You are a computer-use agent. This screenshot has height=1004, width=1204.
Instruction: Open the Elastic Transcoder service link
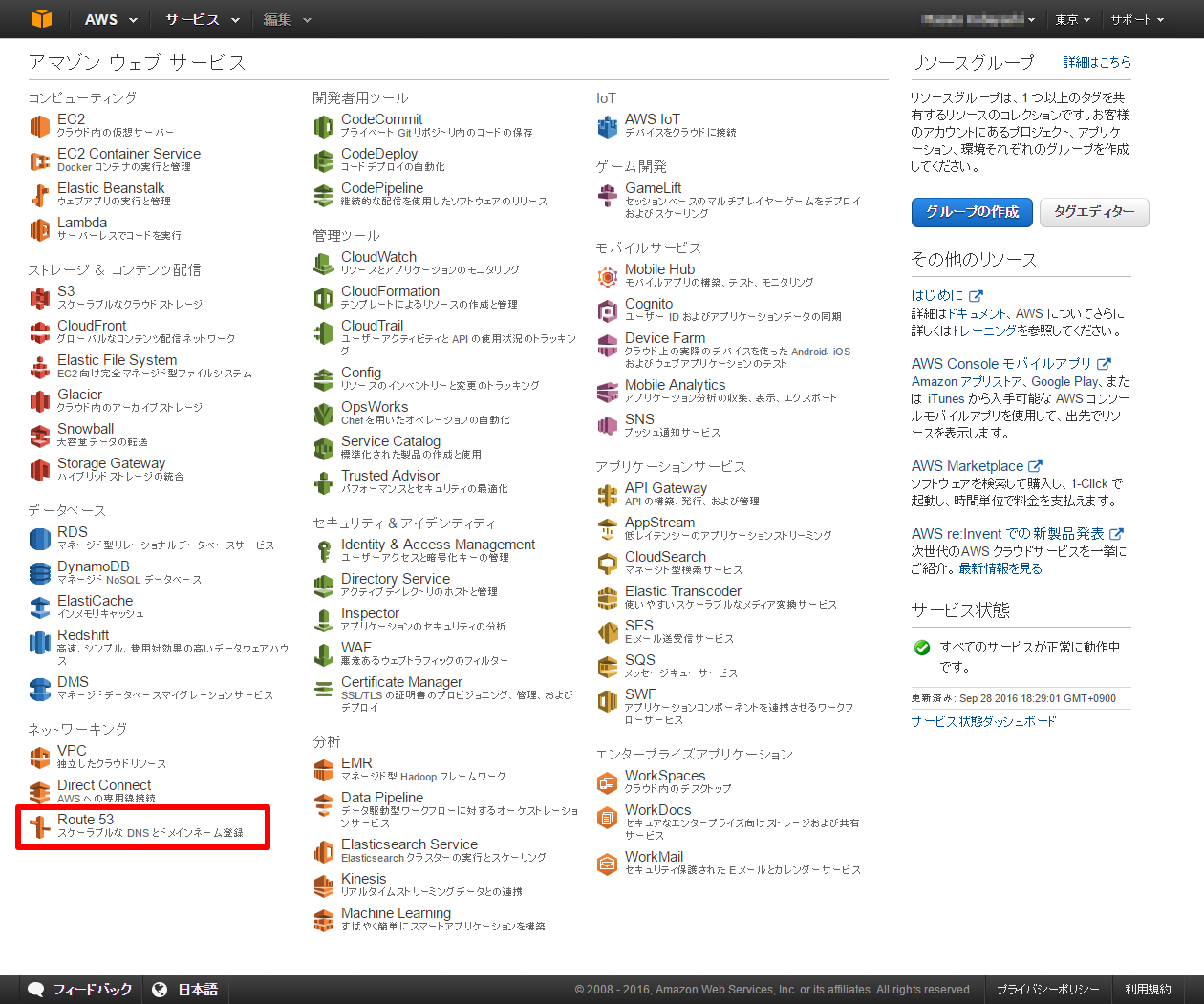tap(683, 591)
